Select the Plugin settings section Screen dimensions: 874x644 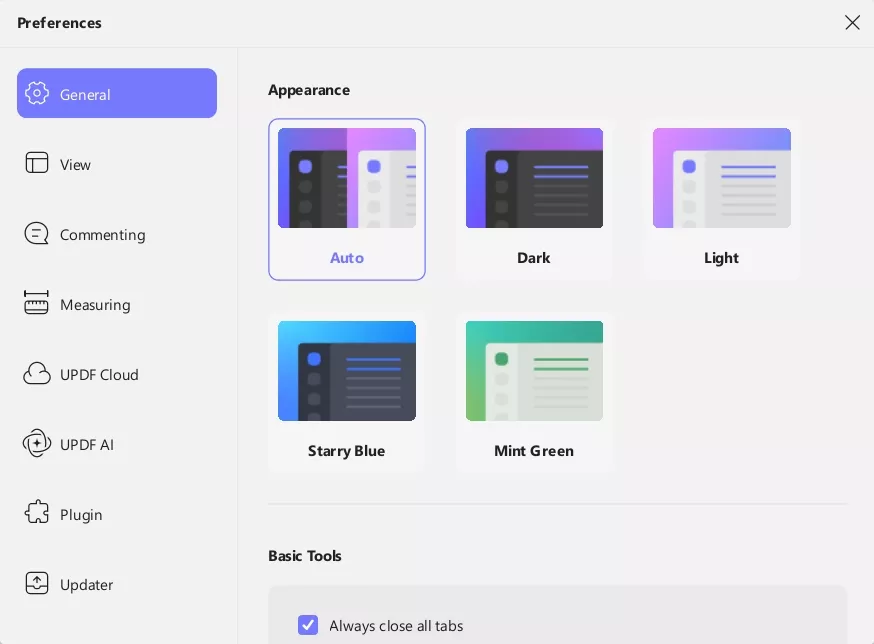117,514
